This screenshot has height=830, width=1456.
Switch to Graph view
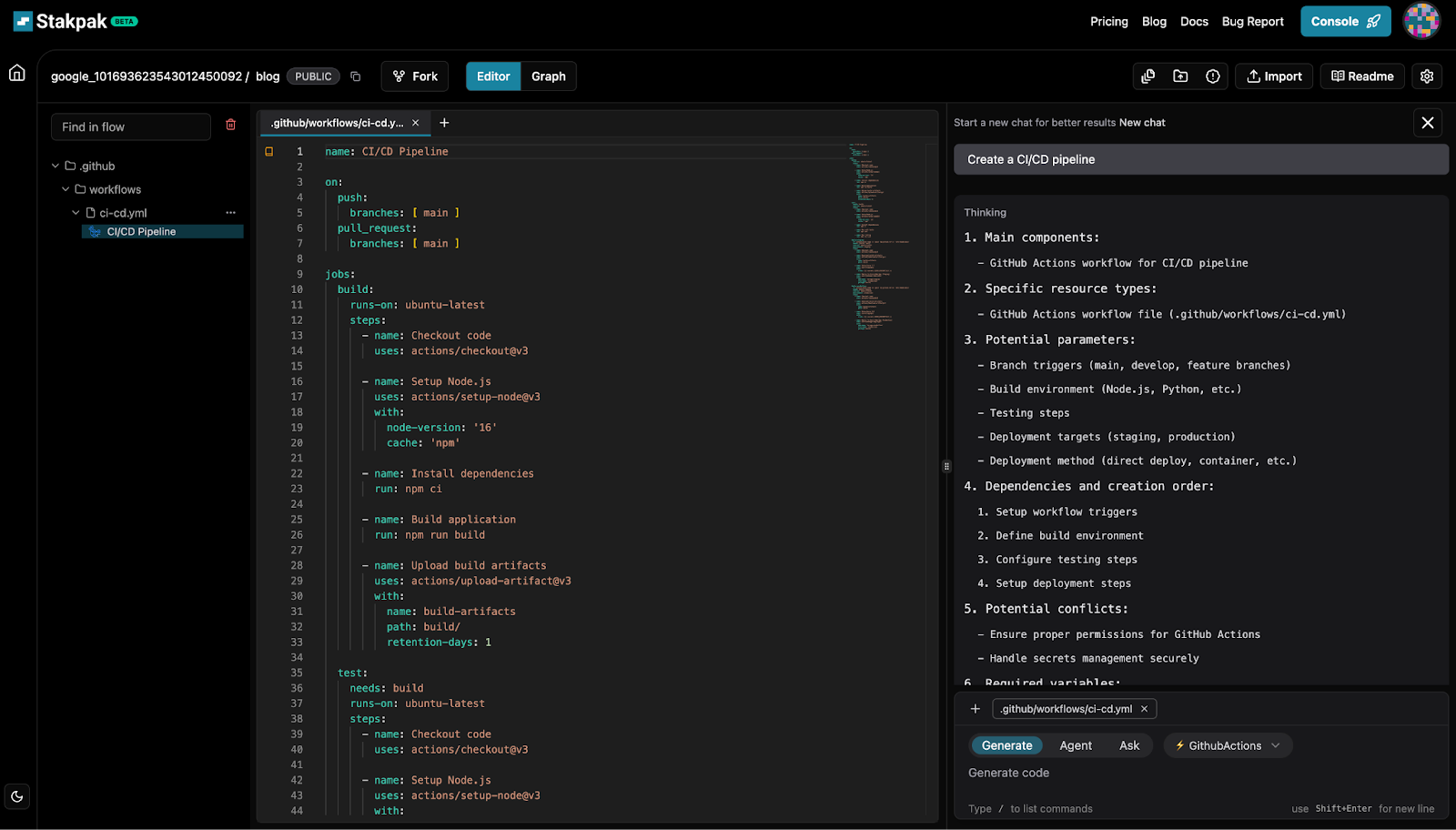click(x=549, y=76)
